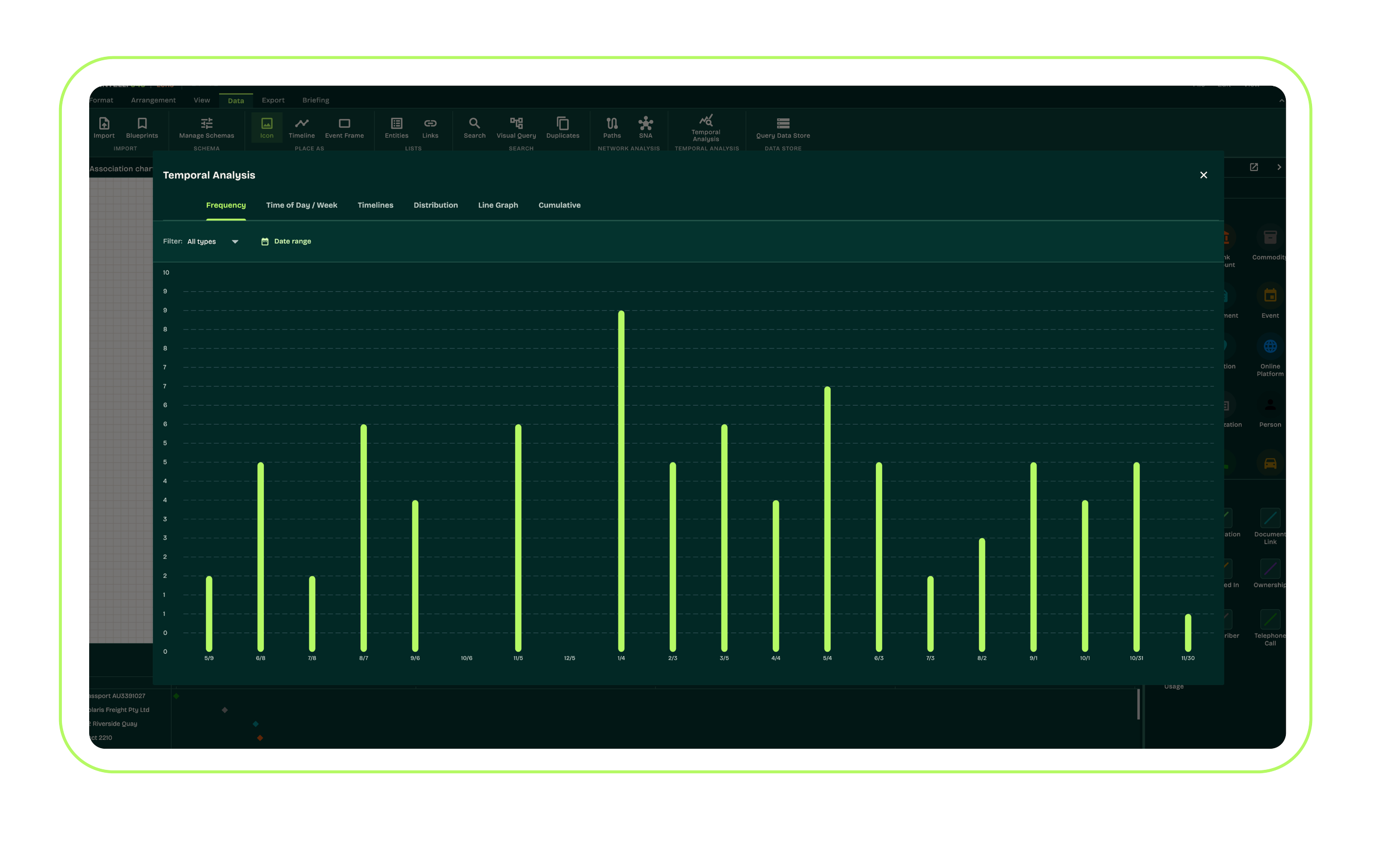The width and height of the screenshot is (1394, 868).
Task: Click the Date range button
Action: [286, 242]
